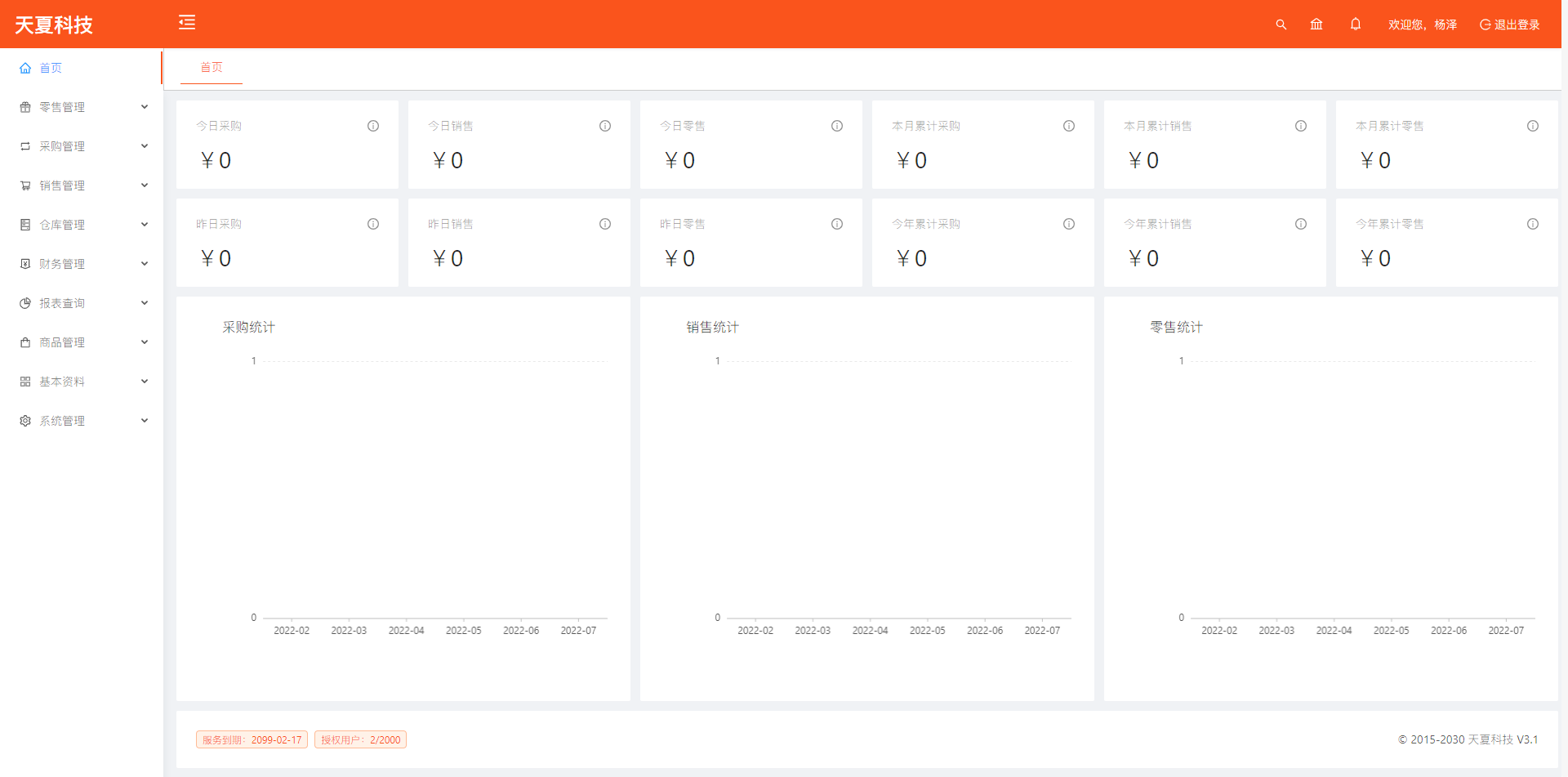Expand the 财务管理 menu chevron
Image resolution: width=1568 pixels, height=777 pixels.
[145, 264]
